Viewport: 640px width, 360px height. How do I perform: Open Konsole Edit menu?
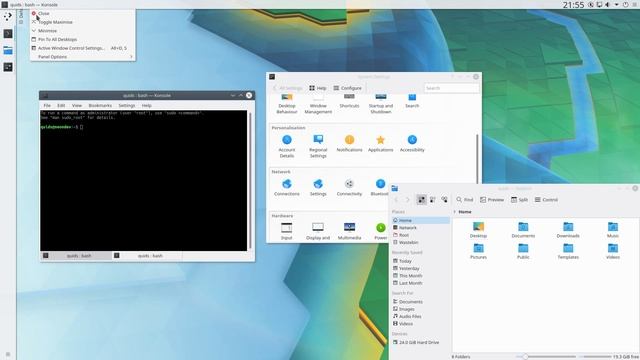(61, 105)
